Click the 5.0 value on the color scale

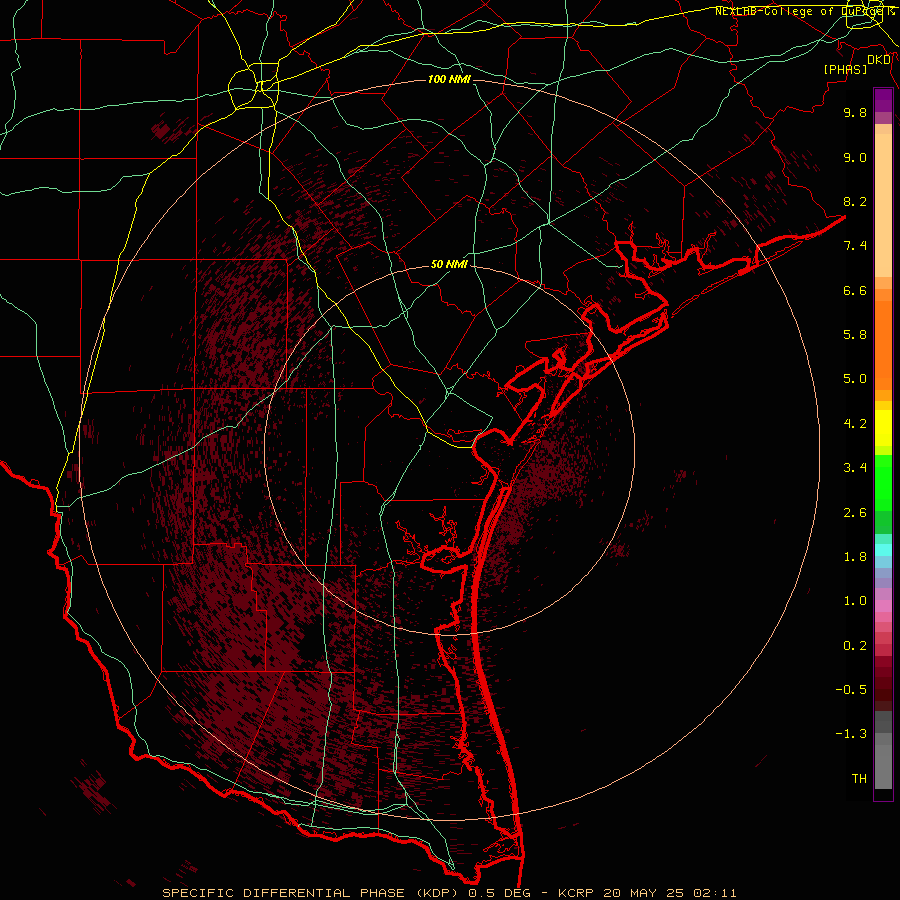pyautogui.click(x=855, y=379)
